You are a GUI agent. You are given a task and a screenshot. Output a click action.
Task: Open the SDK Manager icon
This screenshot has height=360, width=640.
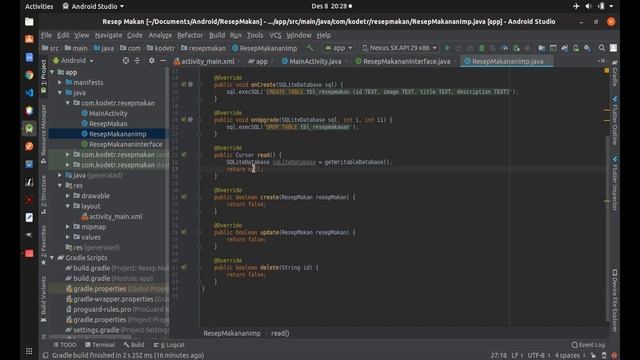pos(587,48)
